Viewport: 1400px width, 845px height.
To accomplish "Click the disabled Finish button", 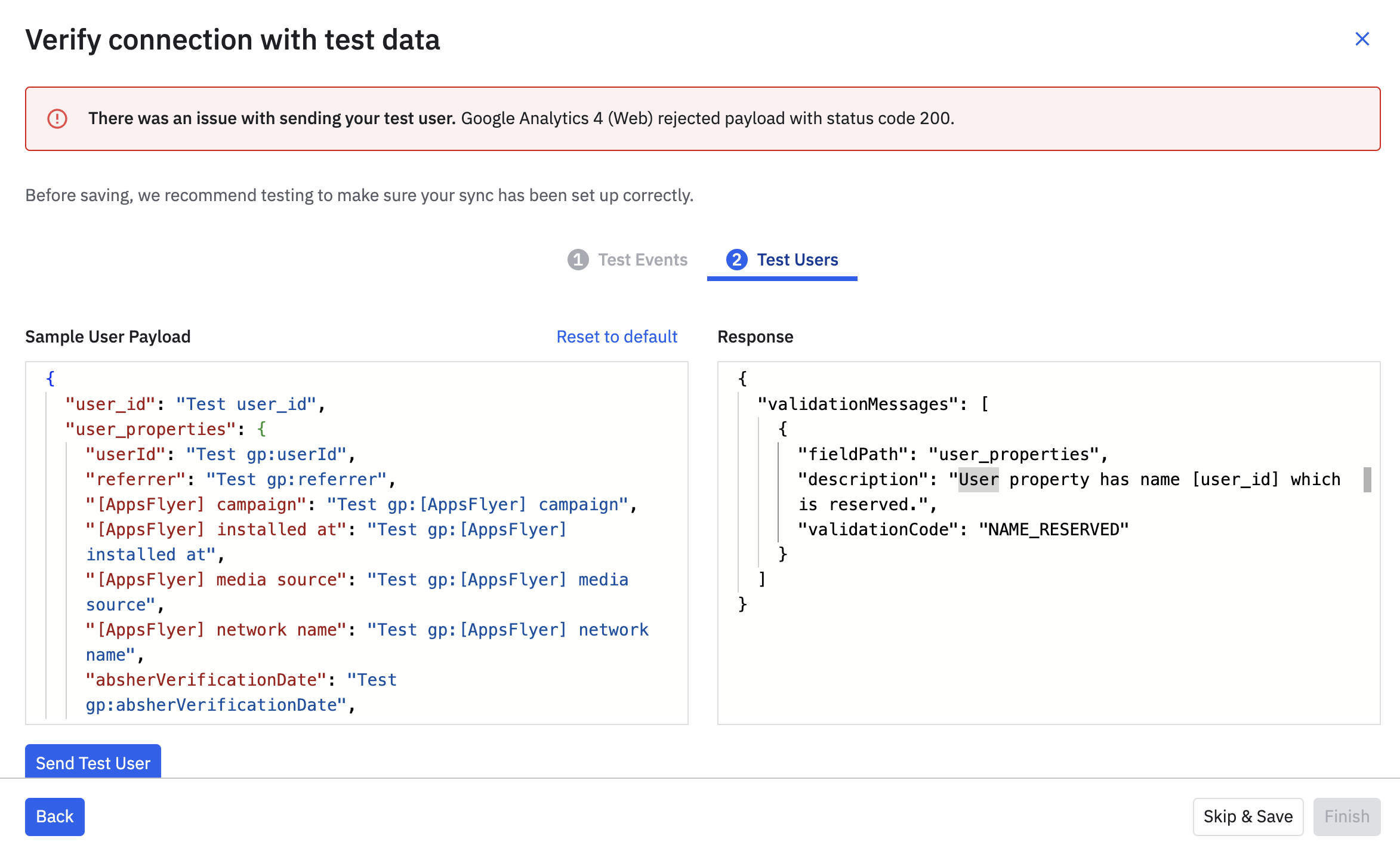I will pyautogui.click(x=1346, y=816).
